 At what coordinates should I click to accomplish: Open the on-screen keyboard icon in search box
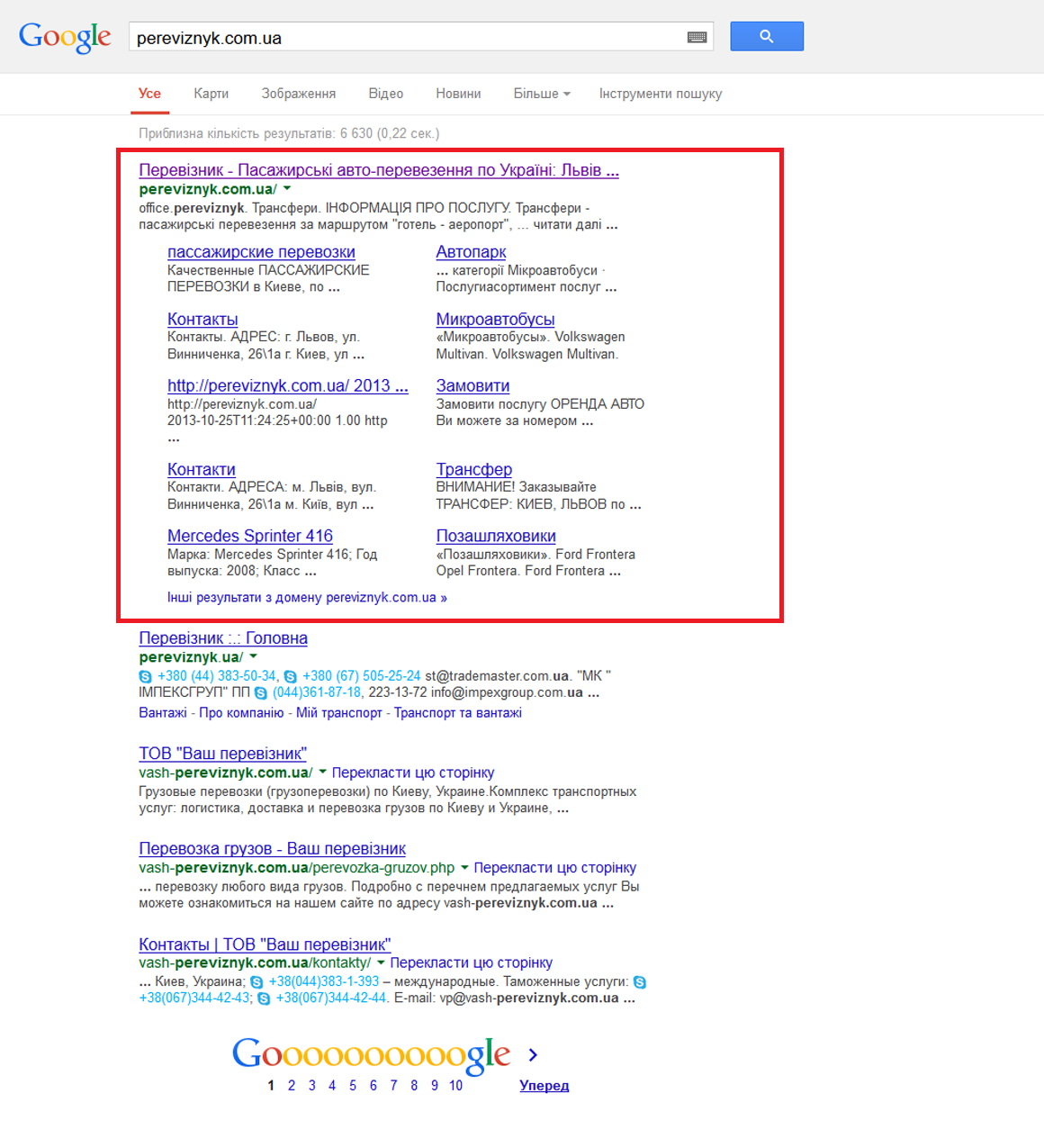tap(697, 37)
